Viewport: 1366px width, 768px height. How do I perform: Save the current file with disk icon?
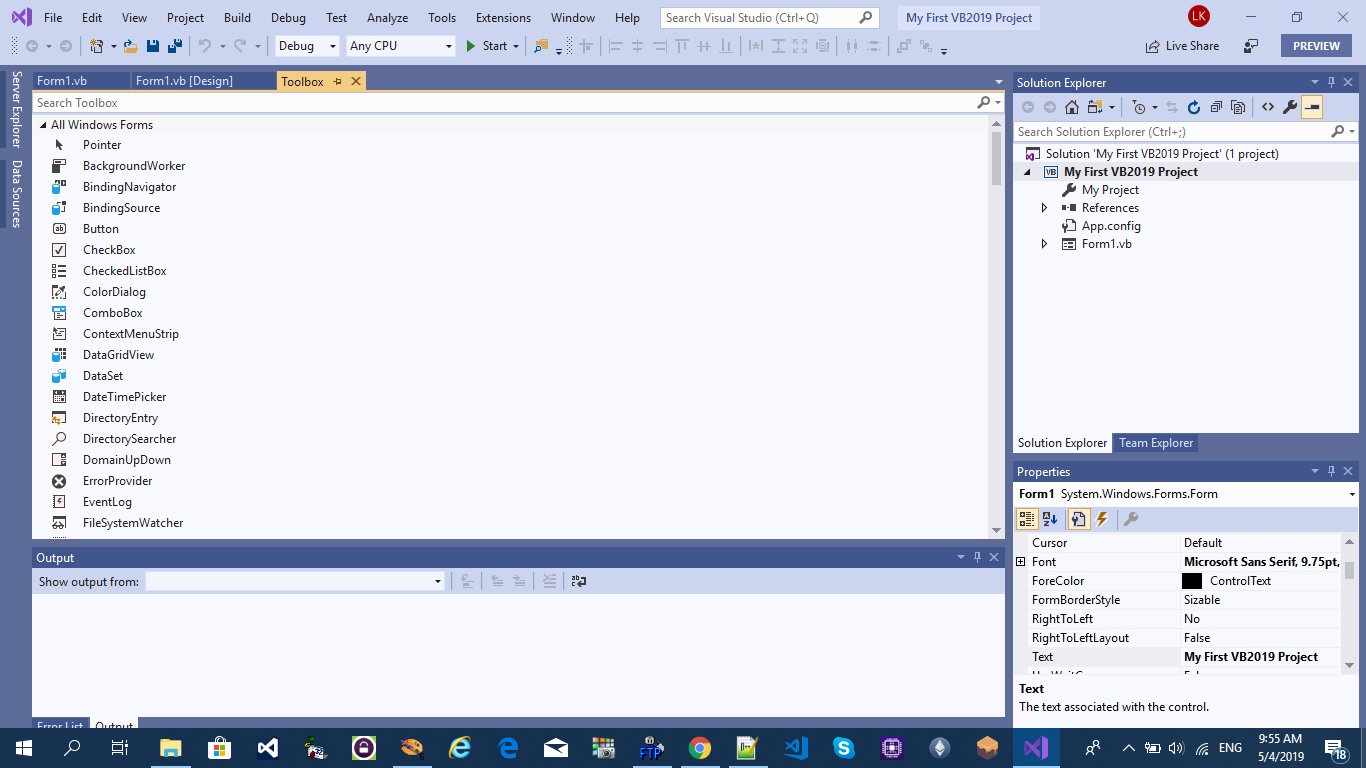pos(153,46)
